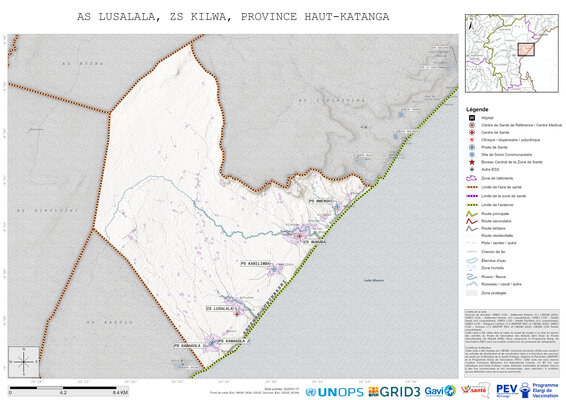This screenshot has width=566, height=400.
Task: Click the Autre ESS legend symbol
Action: [x=471, y=169]
